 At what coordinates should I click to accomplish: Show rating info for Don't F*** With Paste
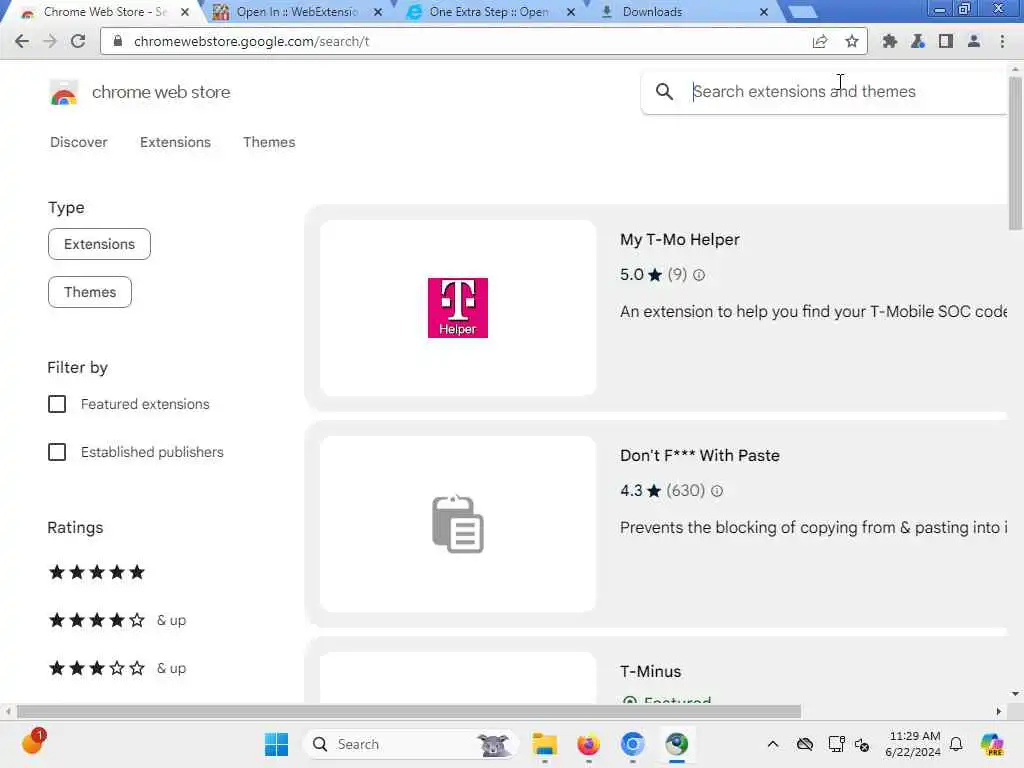(x=717, y=491)
